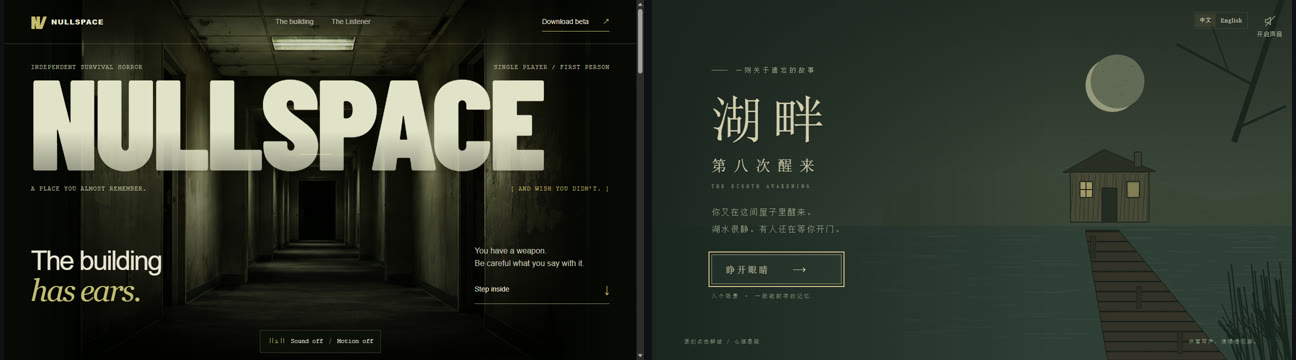Toggle Sound off on Nullspace page

coord(307,341)
